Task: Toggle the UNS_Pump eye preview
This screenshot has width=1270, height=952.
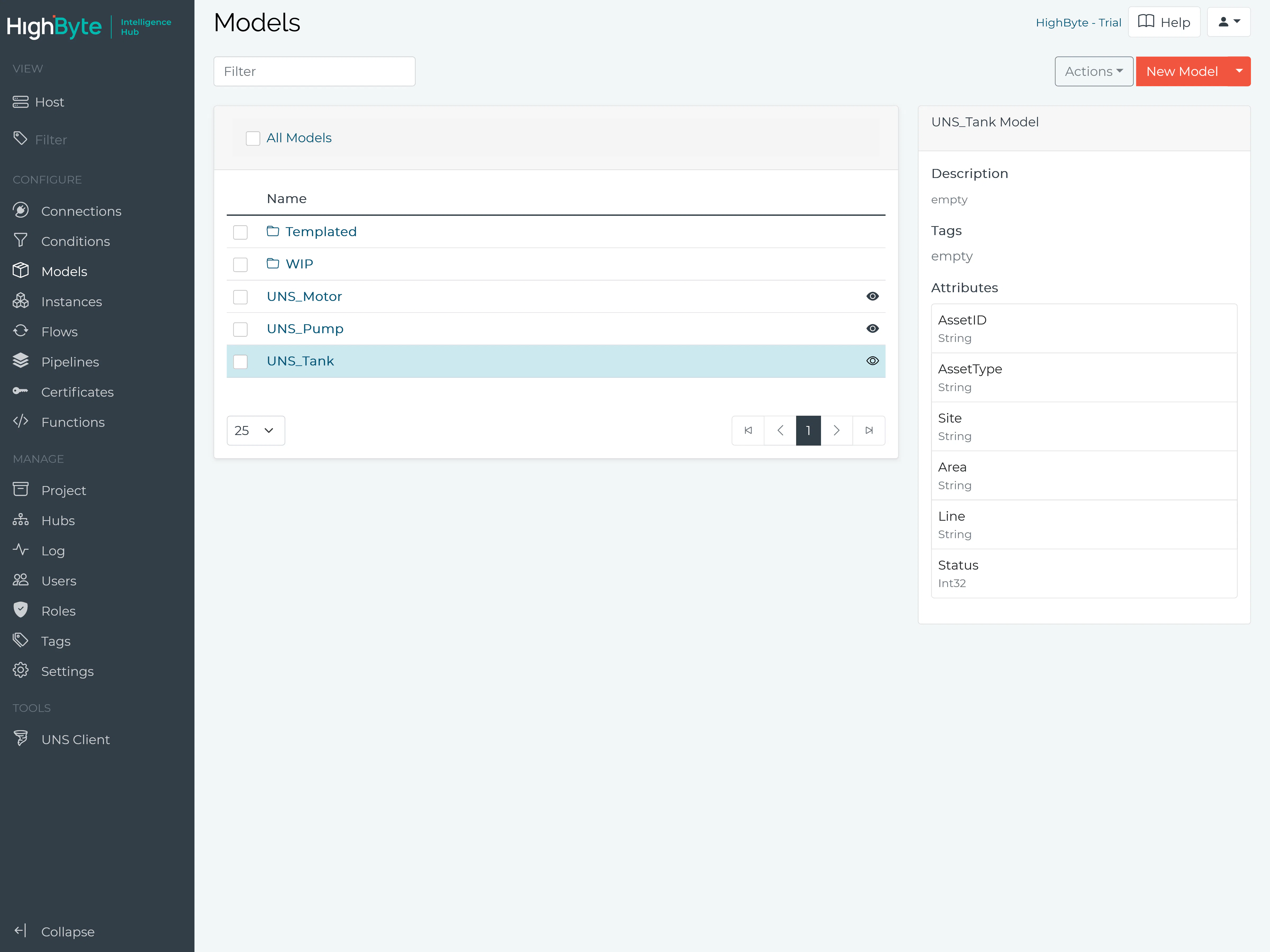Action: point(872,329)
